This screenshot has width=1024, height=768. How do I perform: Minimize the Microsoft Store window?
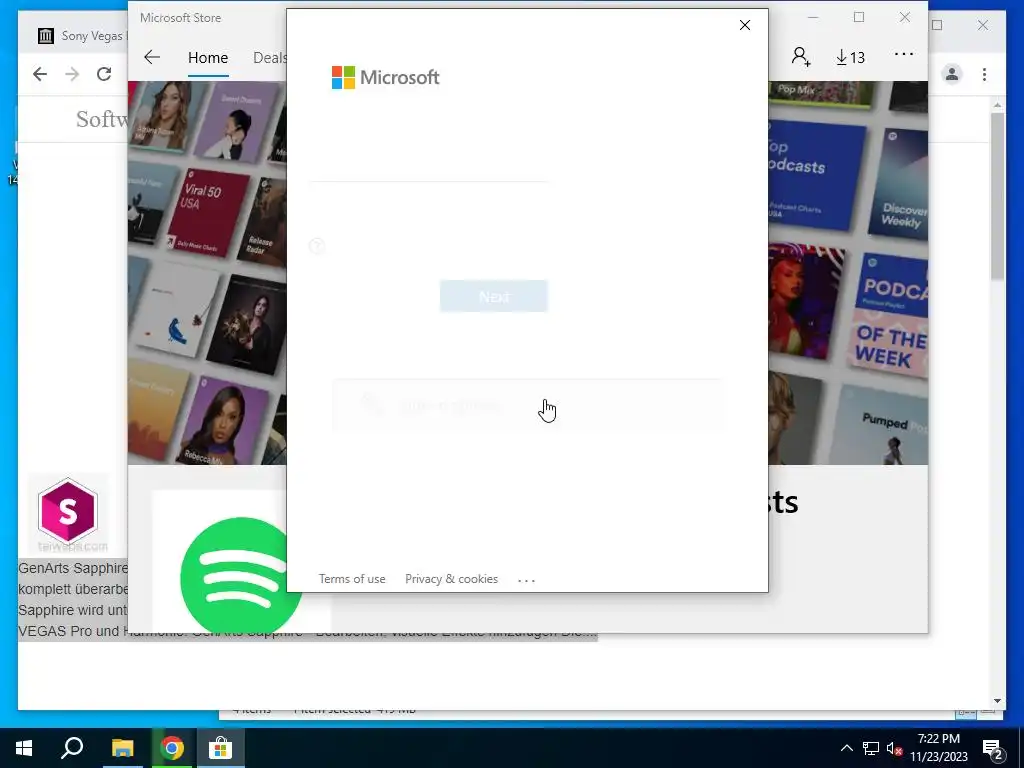coord(813,18)
